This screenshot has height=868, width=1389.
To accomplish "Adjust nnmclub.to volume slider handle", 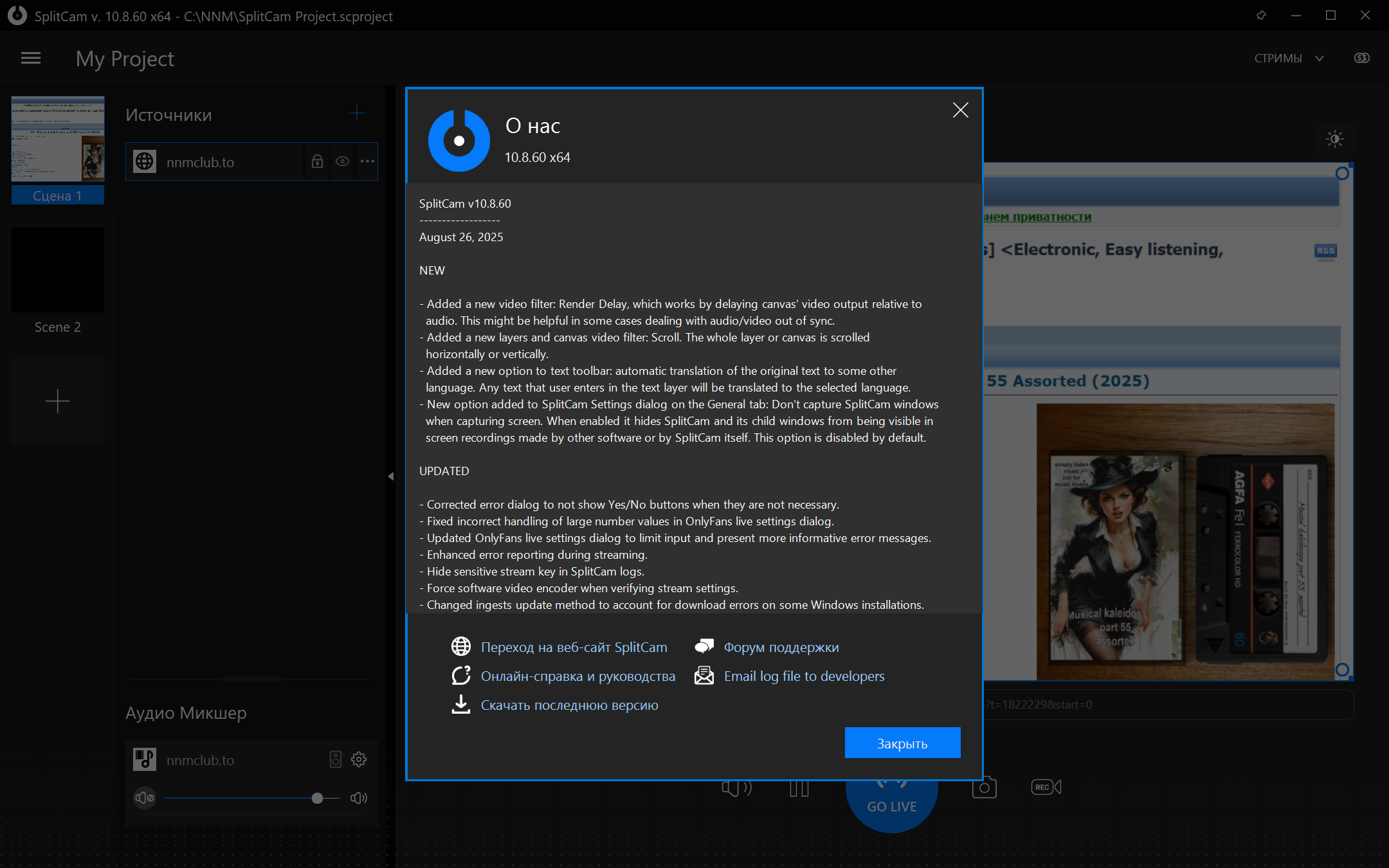I will [317, 798].
